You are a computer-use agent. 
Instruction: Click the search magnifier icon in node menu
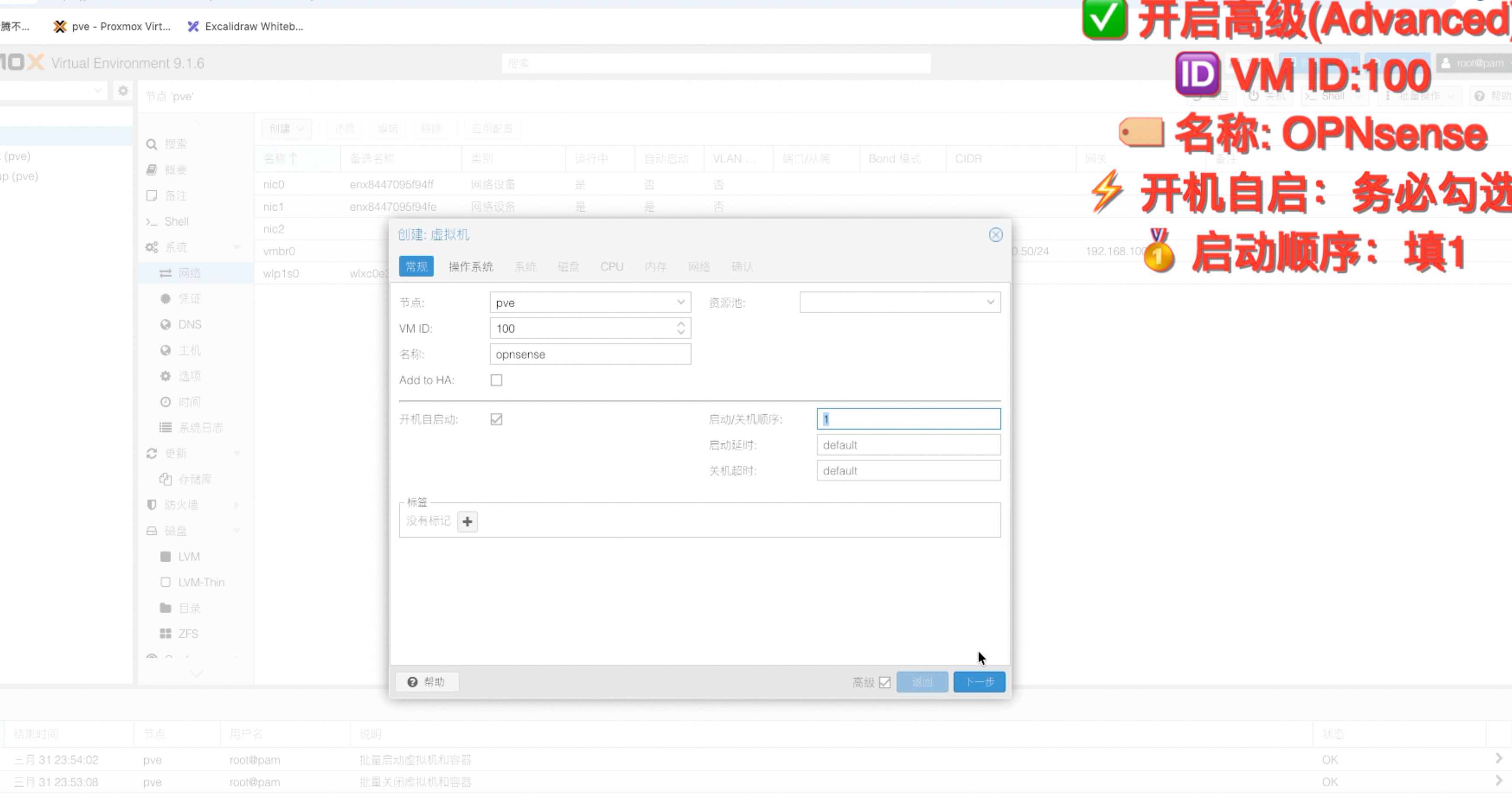151,145
